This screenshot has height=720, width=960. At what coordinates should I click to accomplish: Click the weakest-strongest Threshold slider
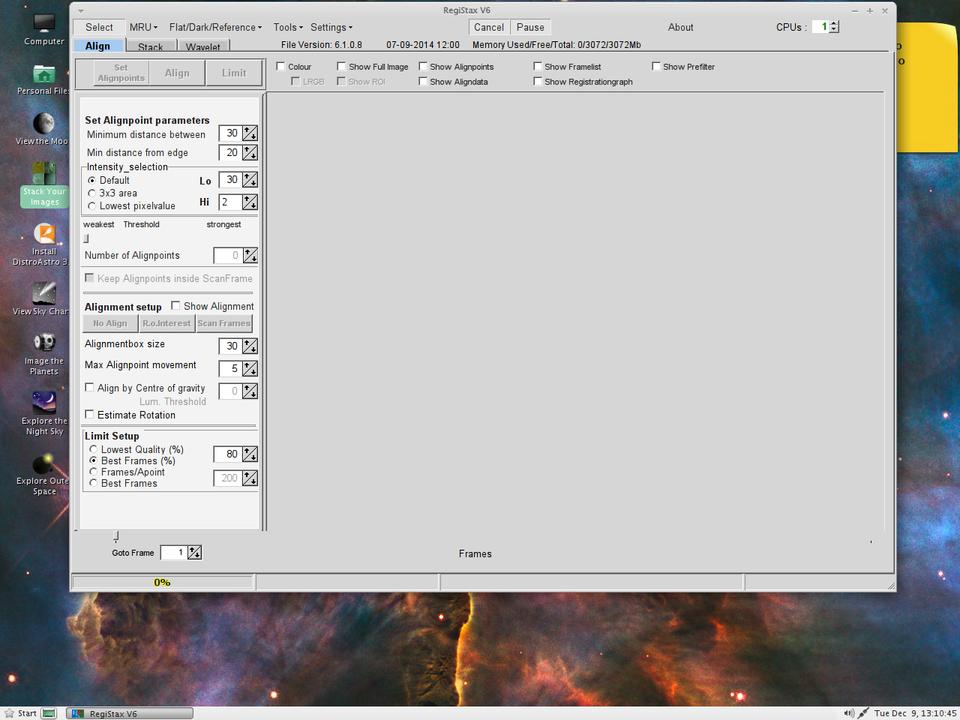coord(86,238)
